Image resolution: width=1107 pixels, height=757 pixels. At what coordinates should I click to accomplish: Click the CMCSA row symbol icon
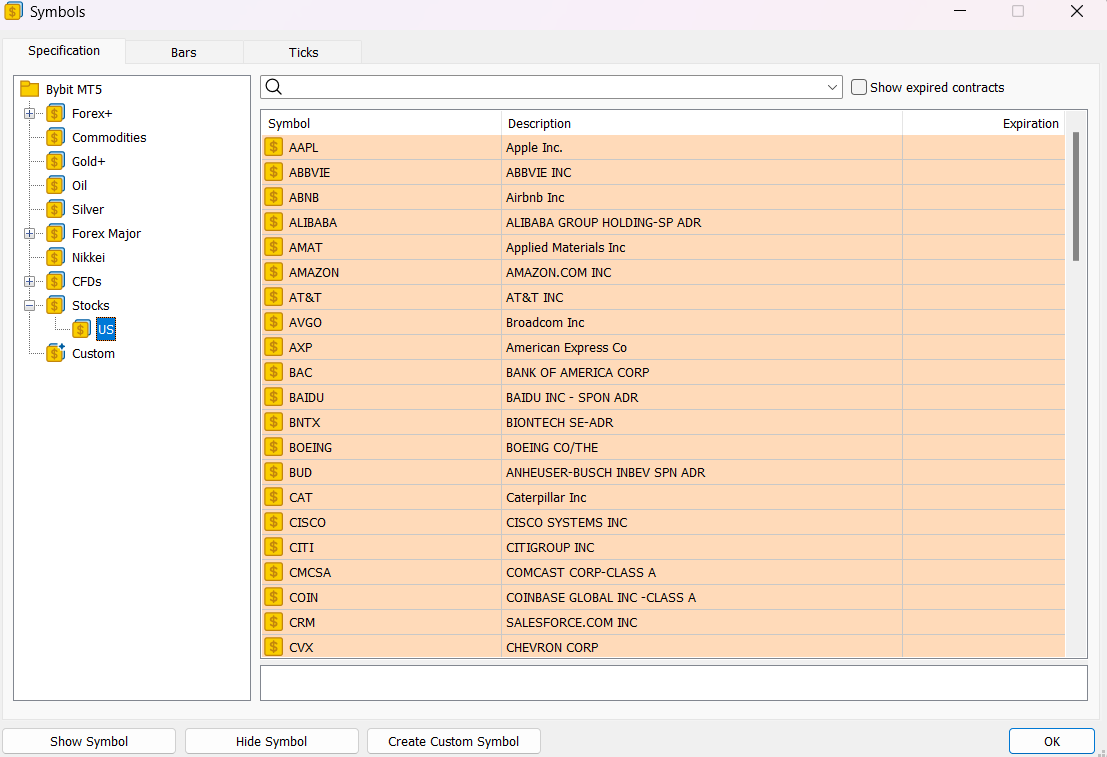[273, 572]
